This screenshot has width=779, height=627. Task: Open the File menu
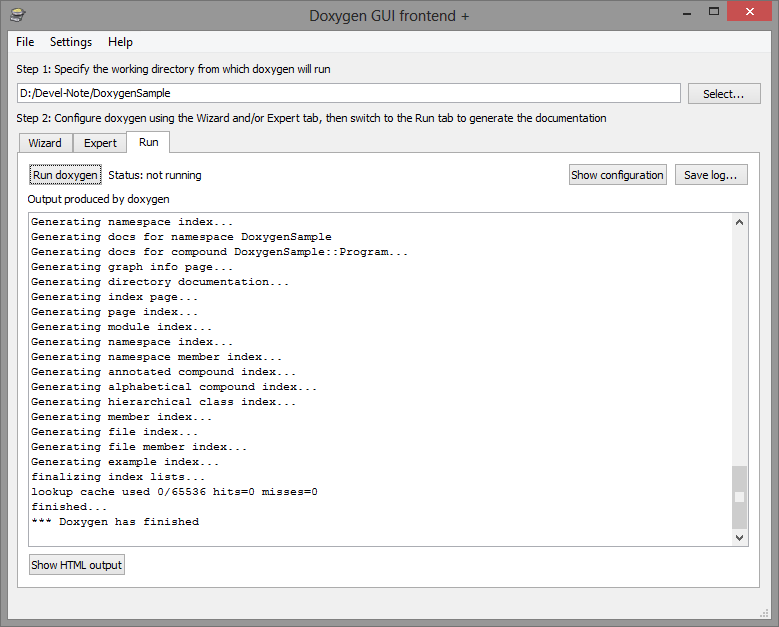coord(25,42)
